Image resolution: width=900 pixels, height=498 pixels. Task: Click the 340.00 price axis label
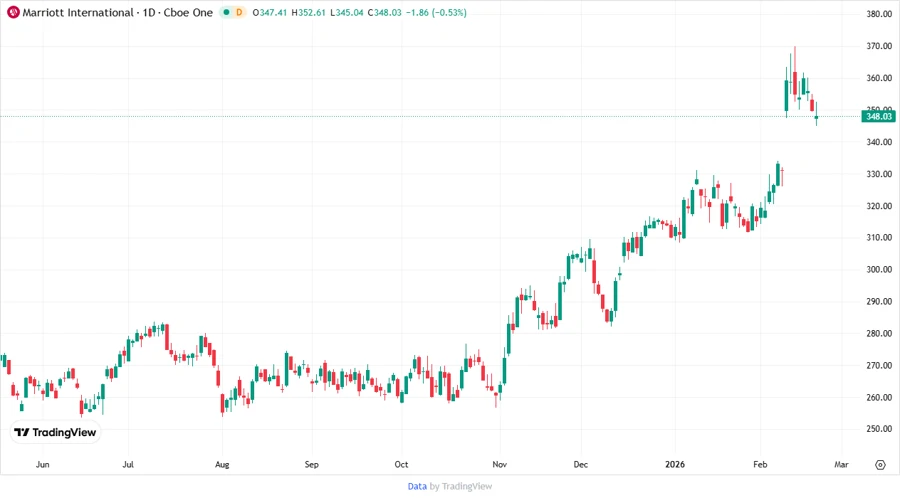pos(879,142)
